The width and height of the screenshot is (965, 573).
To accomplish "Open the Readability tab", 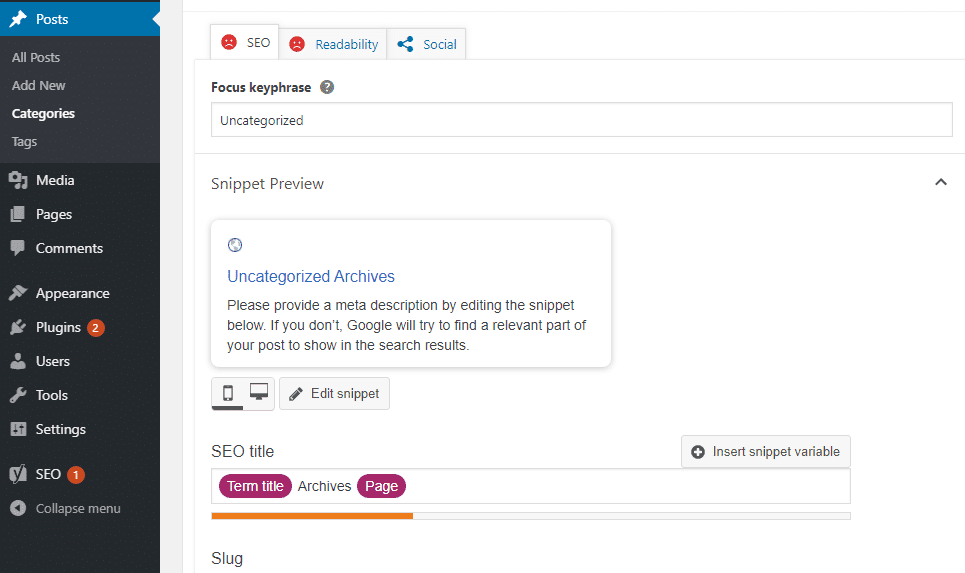I will (x=333, y=44).
